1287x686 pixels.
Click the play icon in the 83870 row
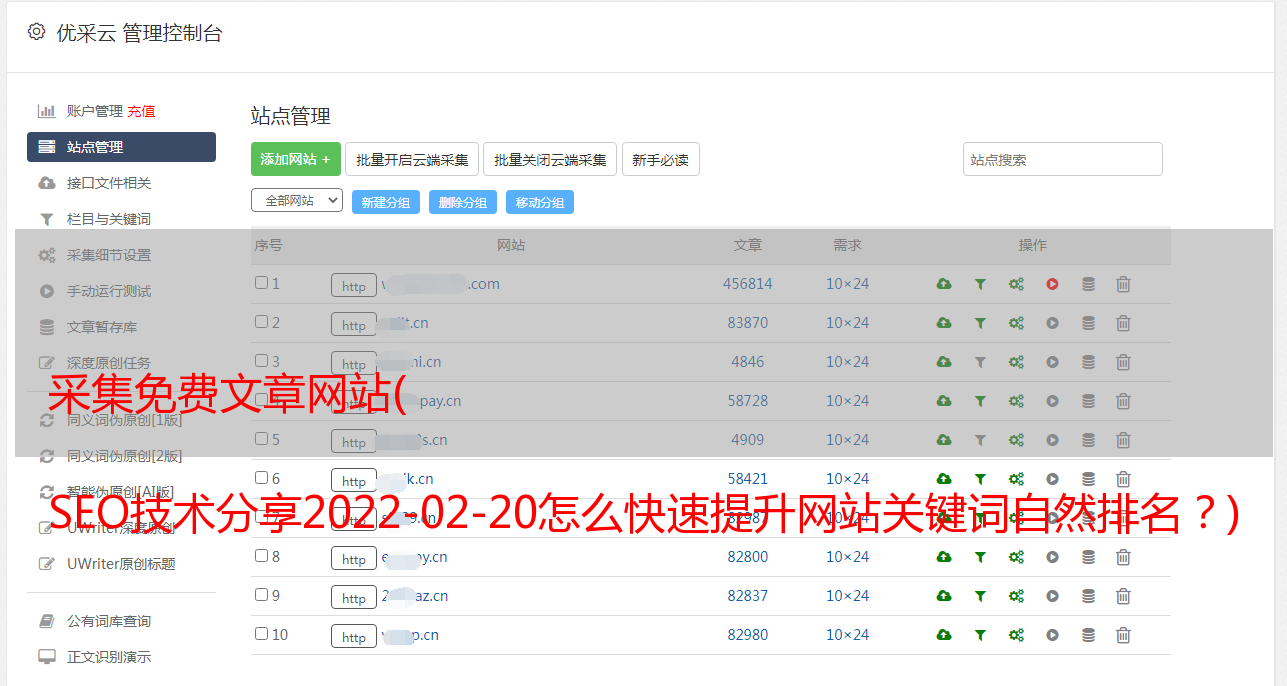coord(1052,323)
